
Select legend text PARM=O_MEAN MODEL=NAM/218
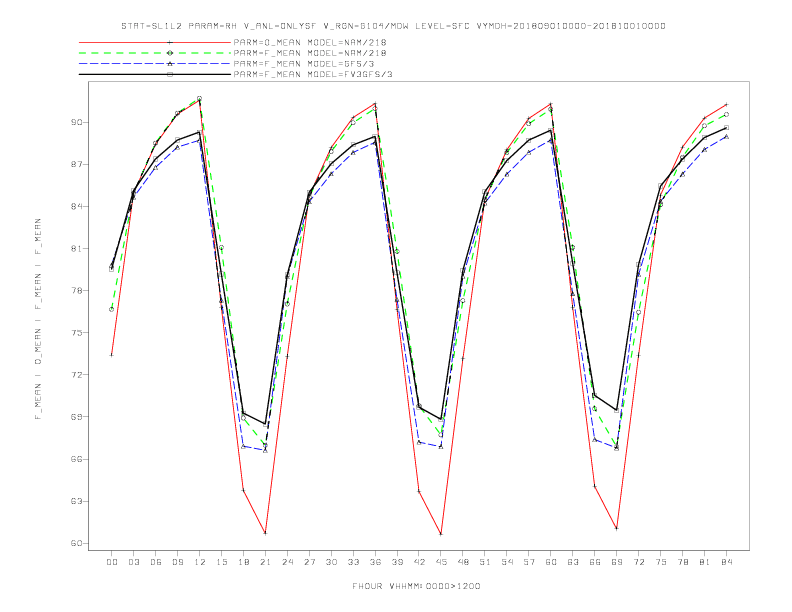click(x=310, y=42)
